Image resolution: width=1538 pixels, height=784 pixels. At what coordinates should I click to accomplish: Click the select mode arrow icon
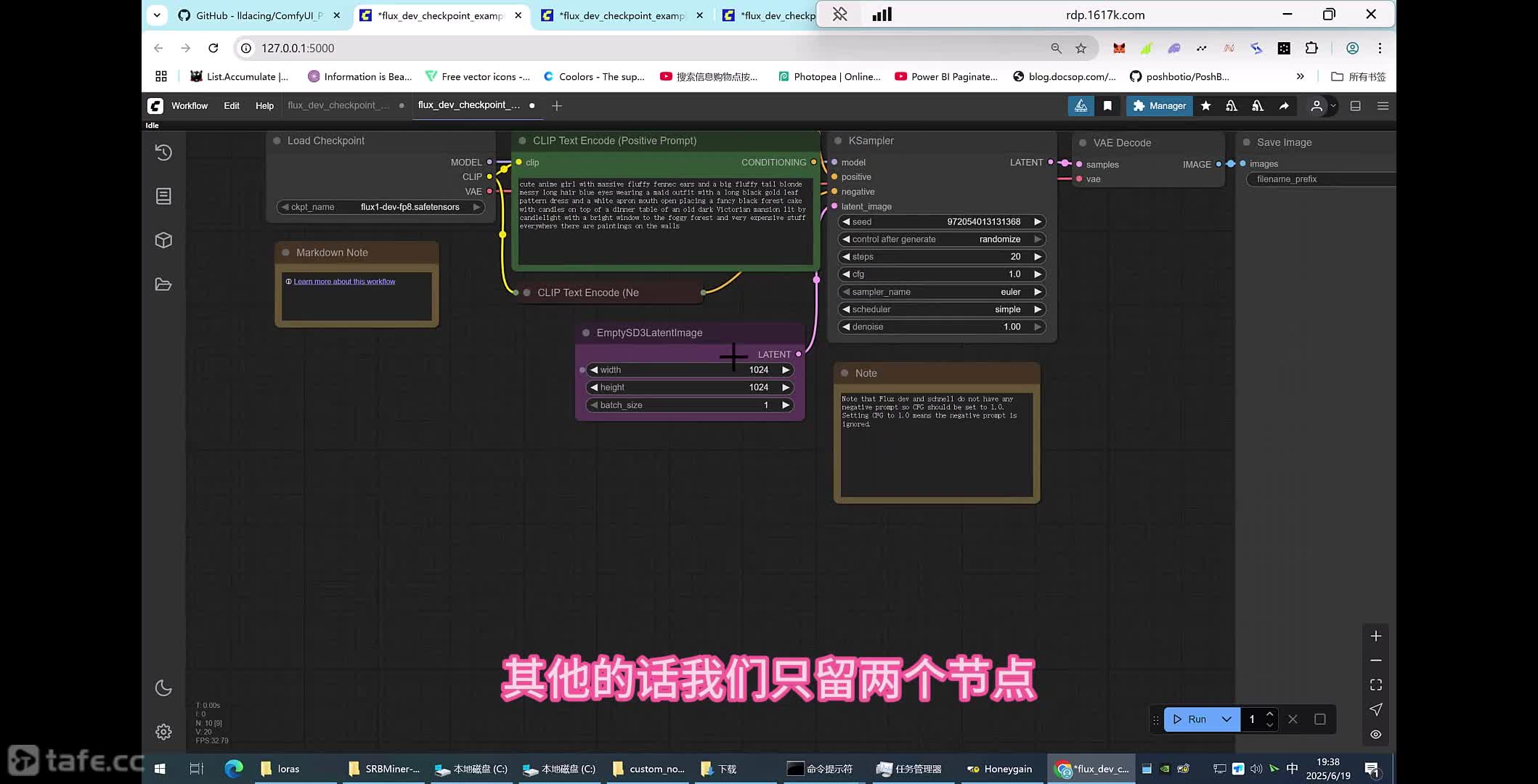[x=1376, y=709]
